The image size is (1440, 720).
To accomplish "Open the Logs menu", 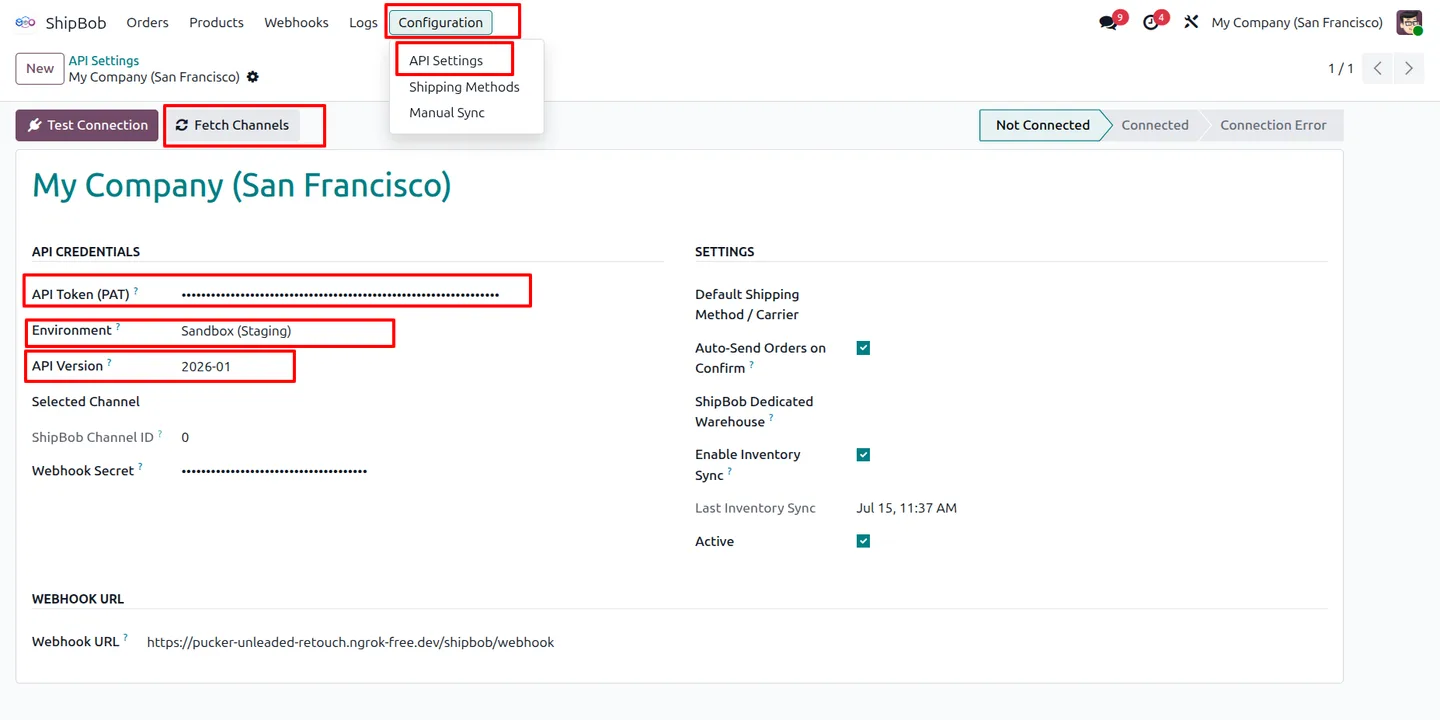I will (x=363, y=22).
